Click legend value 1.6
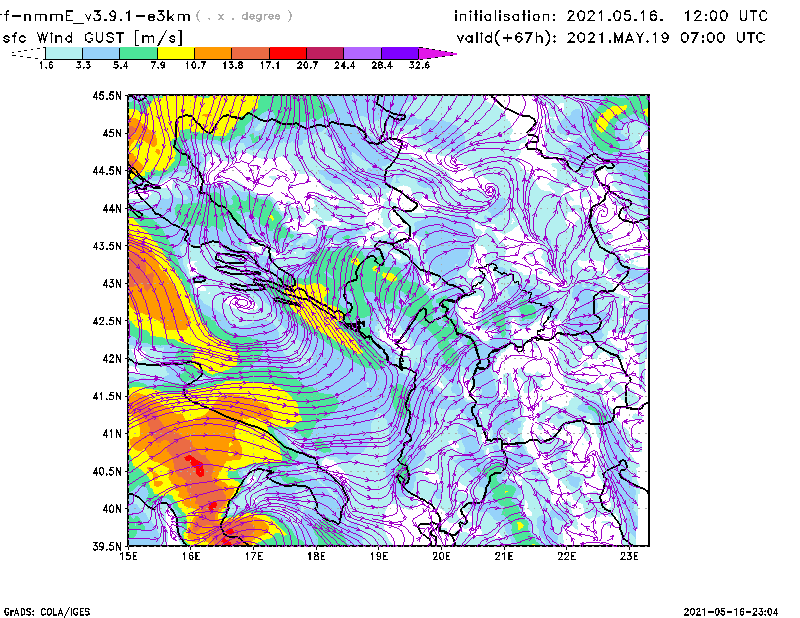800x618 pixels. (x=46, y=65)
